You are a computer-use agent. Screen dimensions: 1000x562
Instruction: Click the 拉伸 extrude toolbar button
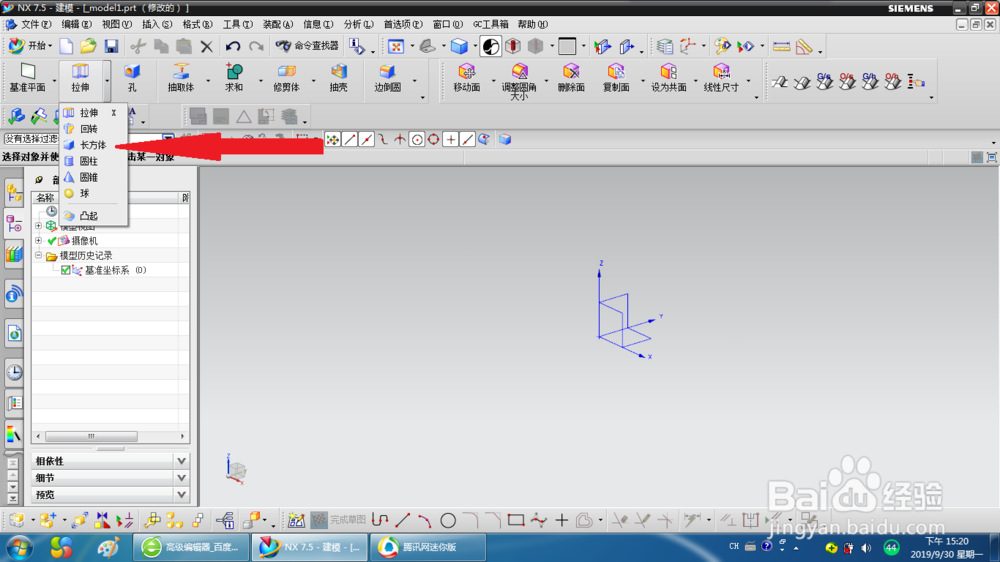coord(80,78)
